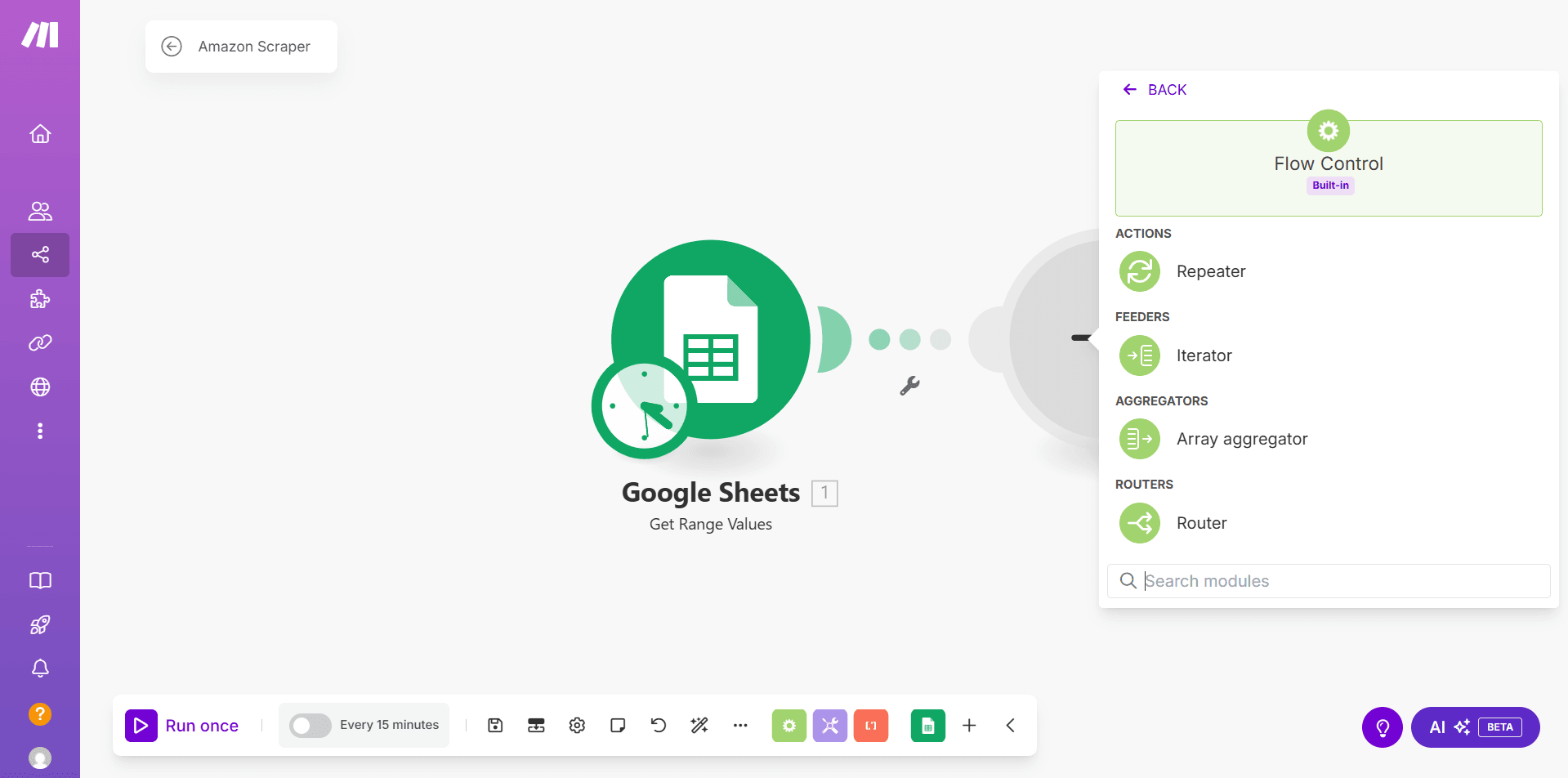Viewport: 1568px width, 778px height.
Task: Open the Scenarios share icon in the sidebar
Action: coord(40,255)
